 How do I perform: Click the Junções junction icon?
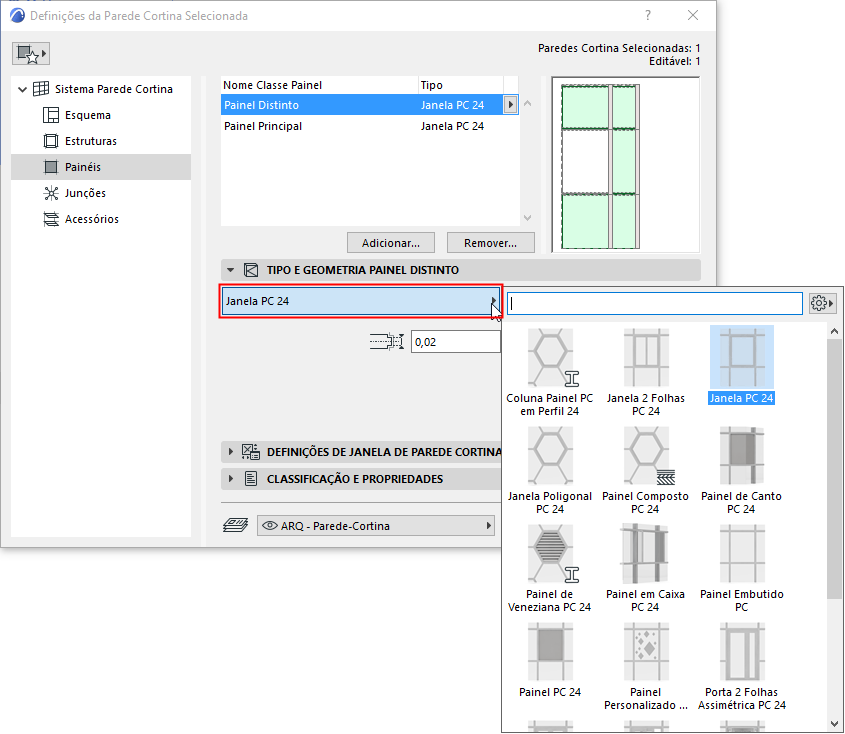51,193
